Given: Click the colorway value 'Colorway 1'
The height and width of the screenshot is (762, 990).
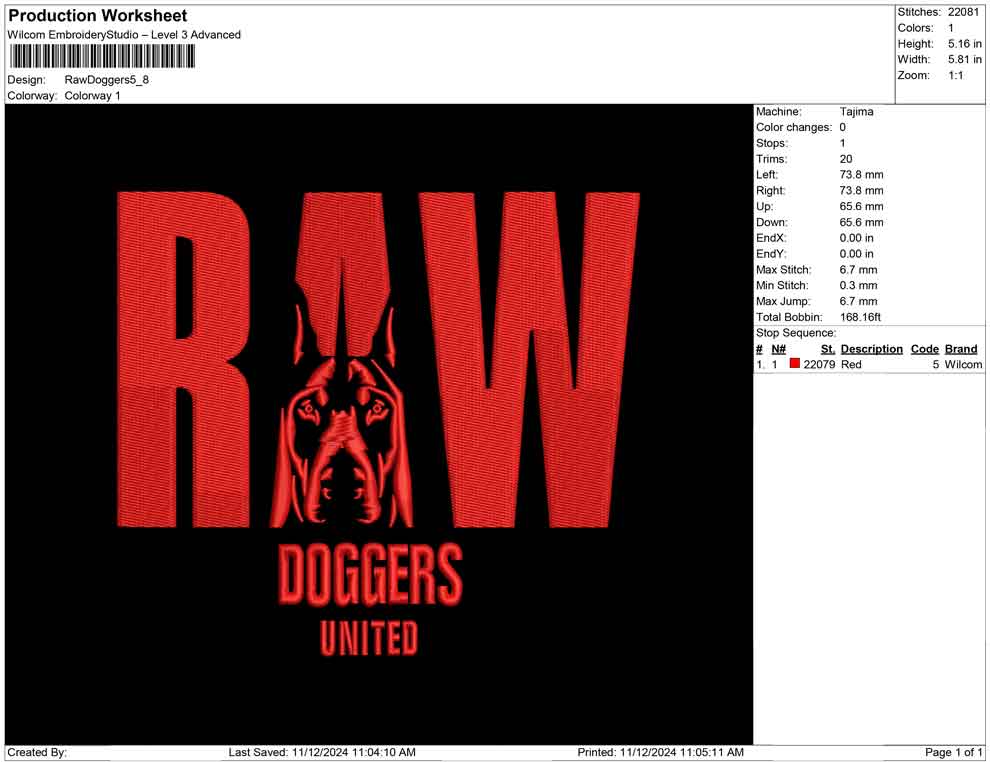Looking at the screenshot, I should (92, 96).
